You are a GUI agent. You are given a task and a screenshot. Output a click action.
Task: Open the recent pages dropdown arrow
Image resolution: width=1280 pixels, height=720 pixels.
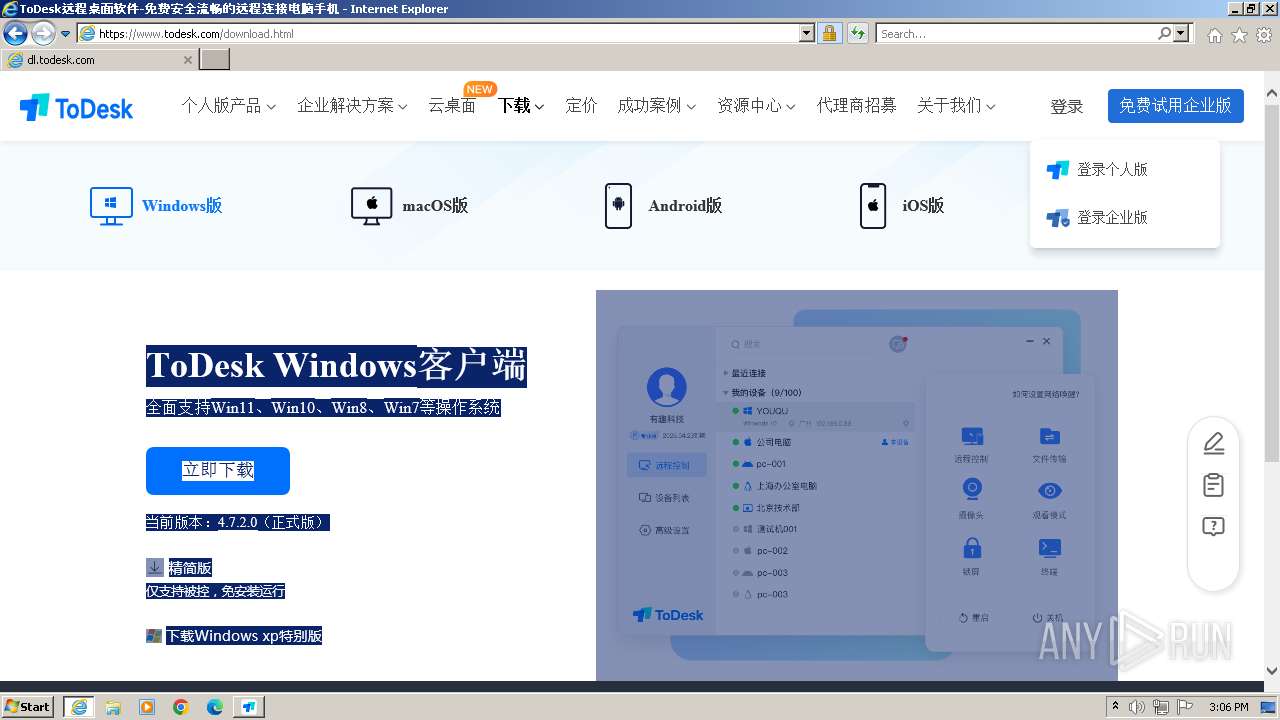[65, 33]
